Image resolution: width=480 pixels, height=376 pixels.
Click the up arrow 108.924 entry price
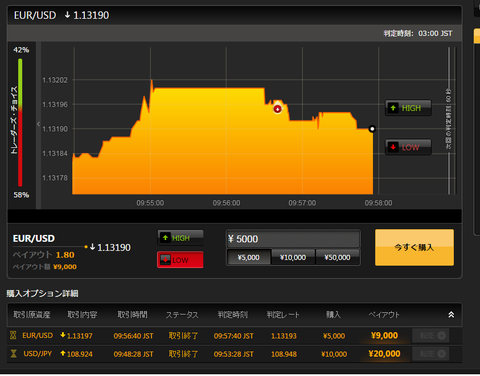point(76,354)
